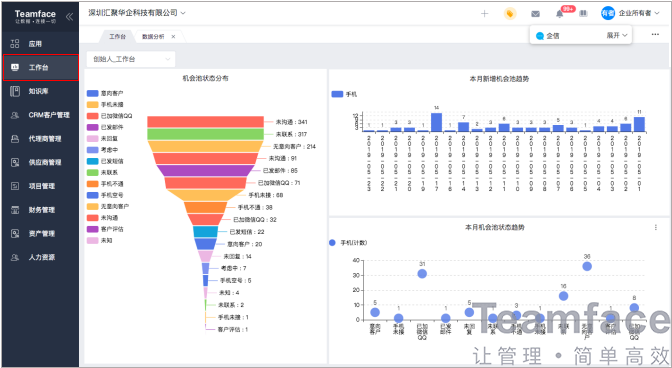Open the three-dot menu beside 企信 panel
The height and width of the screenshot is (368, 672).
coord(655,34)
